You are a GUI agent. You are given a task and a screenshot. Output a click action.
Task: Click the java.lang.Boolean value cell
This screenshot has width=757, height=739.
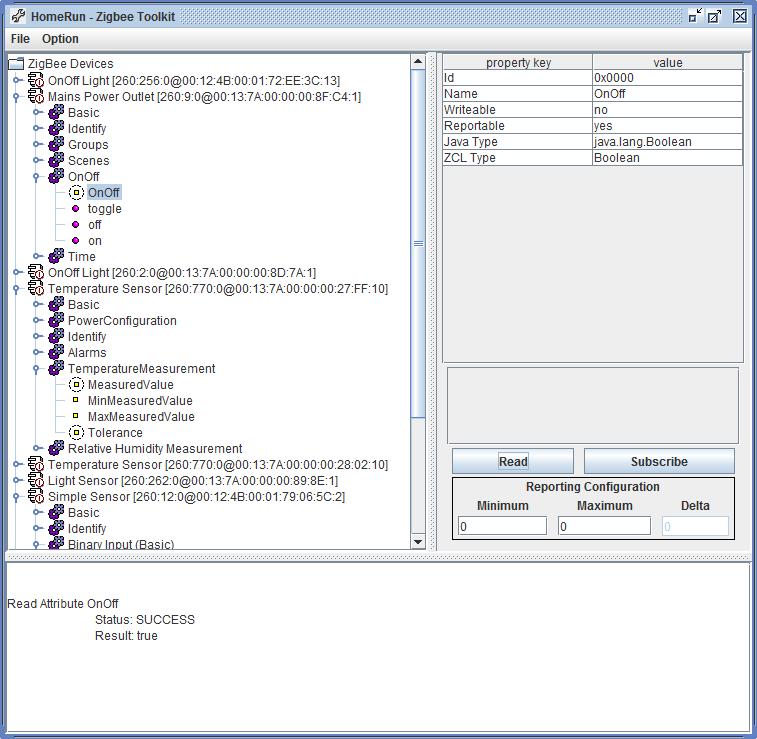(667, 141)
